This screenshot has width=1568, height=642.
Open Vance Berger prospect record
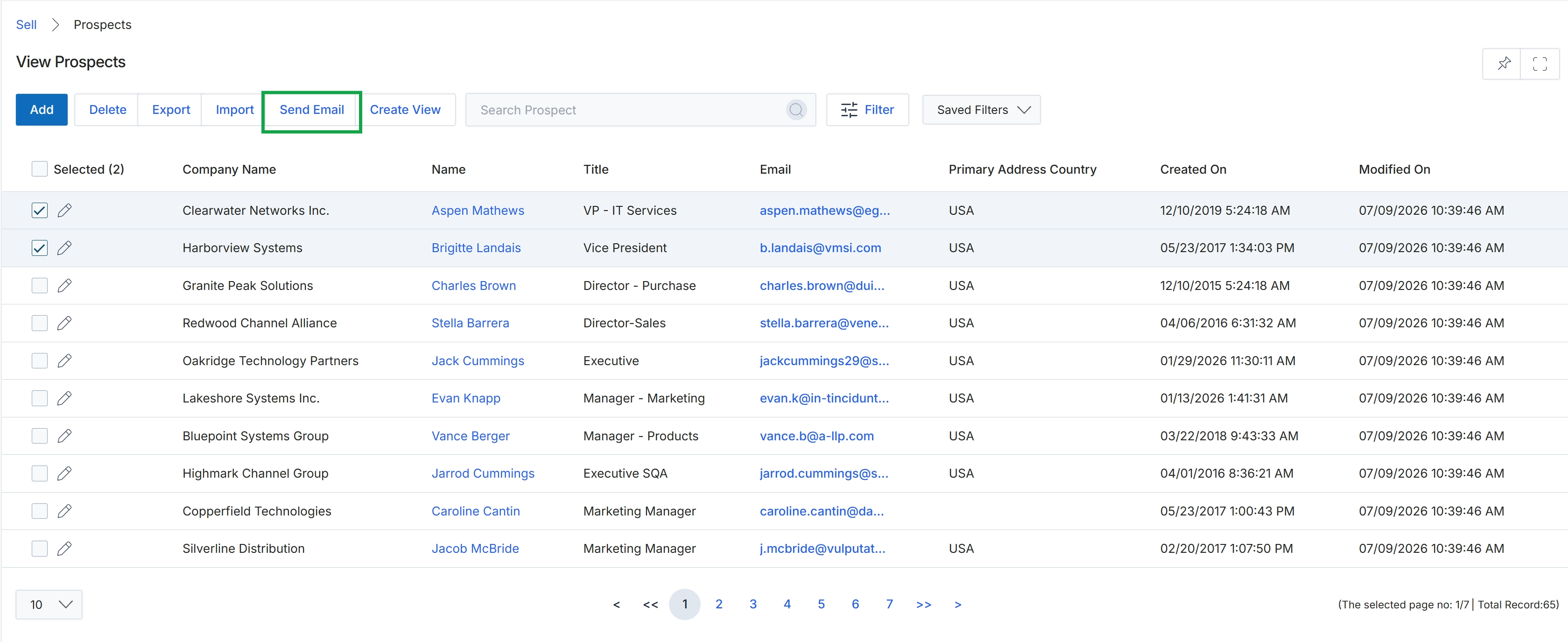point(471,436)
